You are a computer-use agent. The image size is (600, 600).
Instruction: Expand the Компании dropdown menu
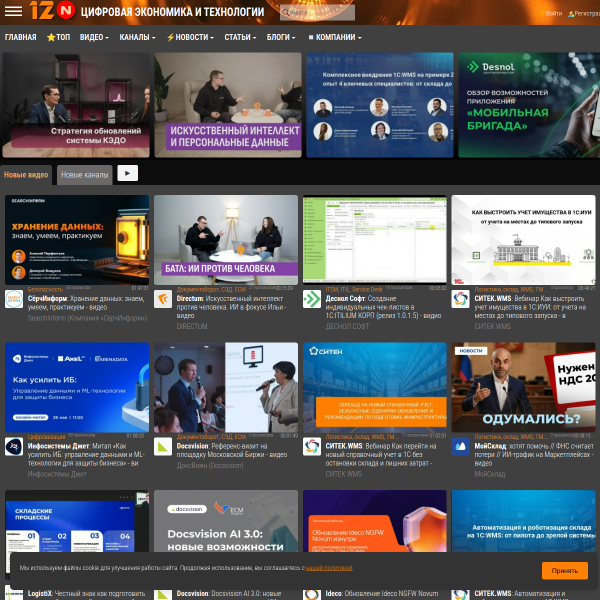(x=335, y=37)
